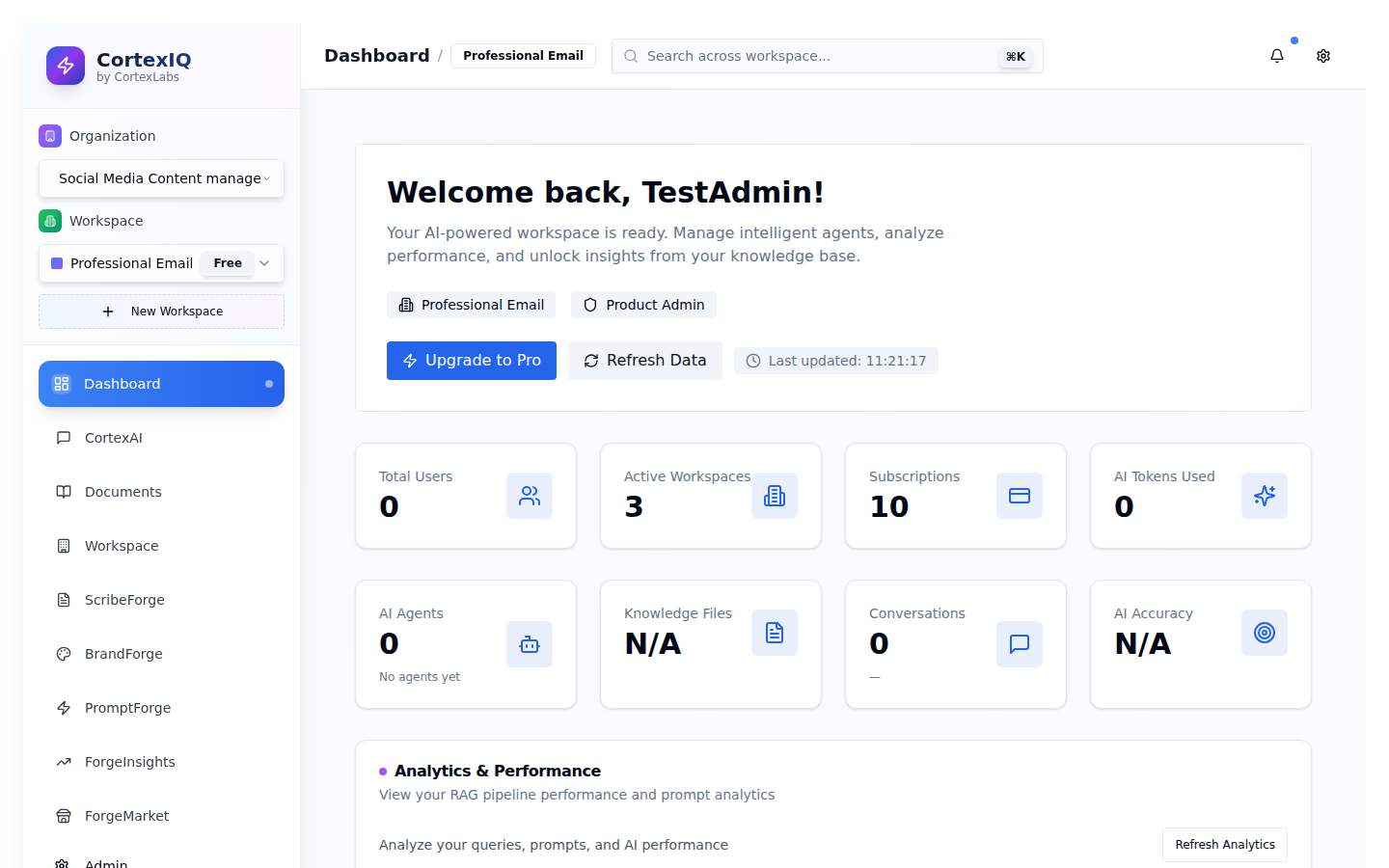1389x868 pixels.
Task: Open the CortexAI chat section
Action: pos(112,438)
